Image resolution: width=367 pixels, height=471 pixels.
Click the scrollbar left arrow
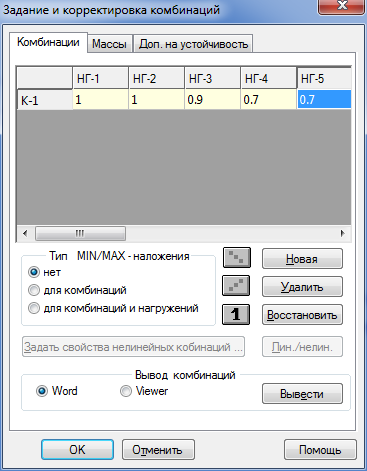25,233
